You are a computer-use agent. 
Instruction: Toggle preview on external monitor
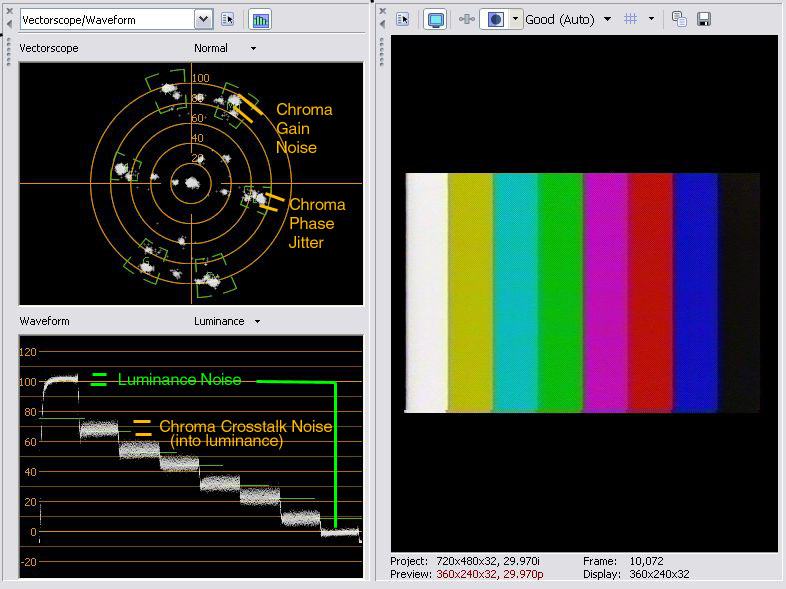[435, 19]
